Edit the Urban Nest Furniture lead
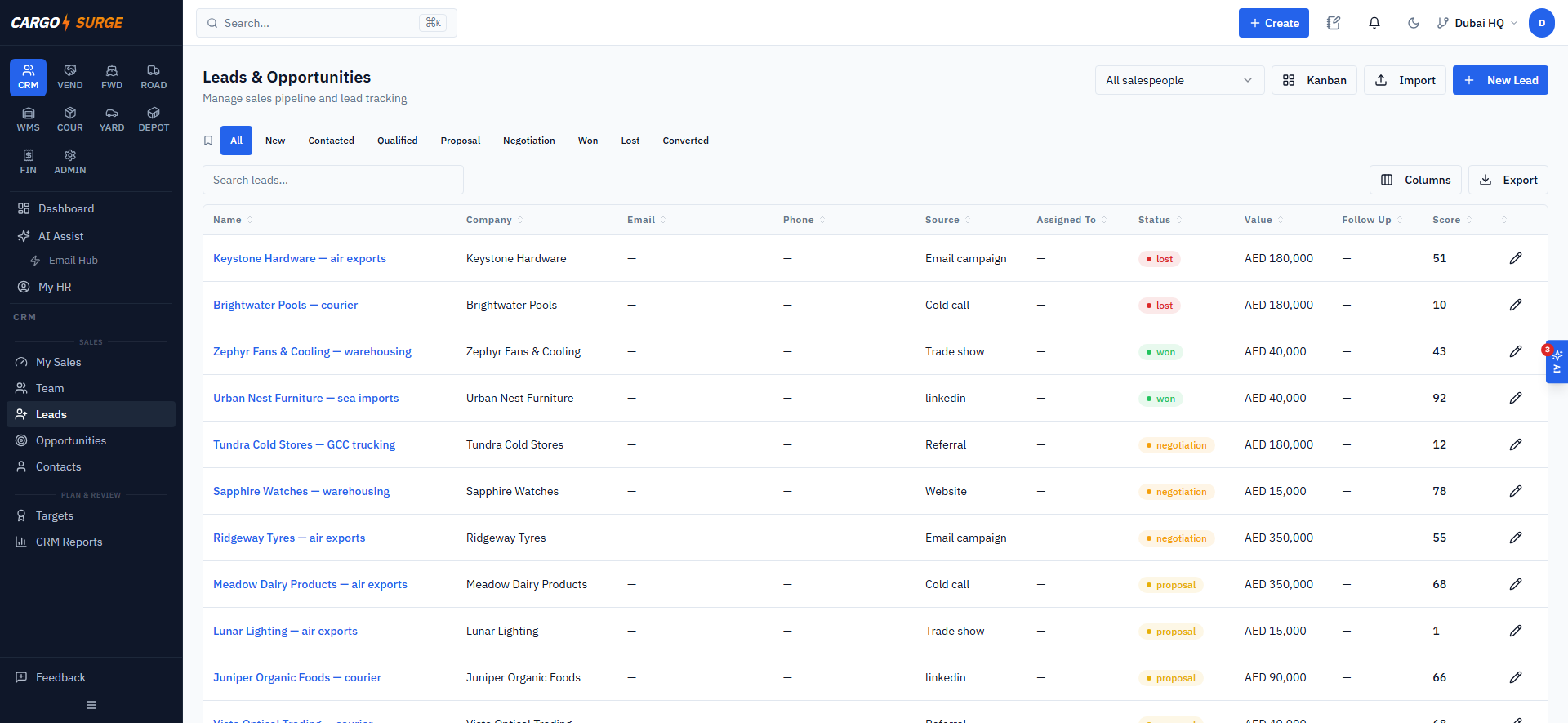The height and width of the screenshot is (723, 1568). [x=1516, y=398]
